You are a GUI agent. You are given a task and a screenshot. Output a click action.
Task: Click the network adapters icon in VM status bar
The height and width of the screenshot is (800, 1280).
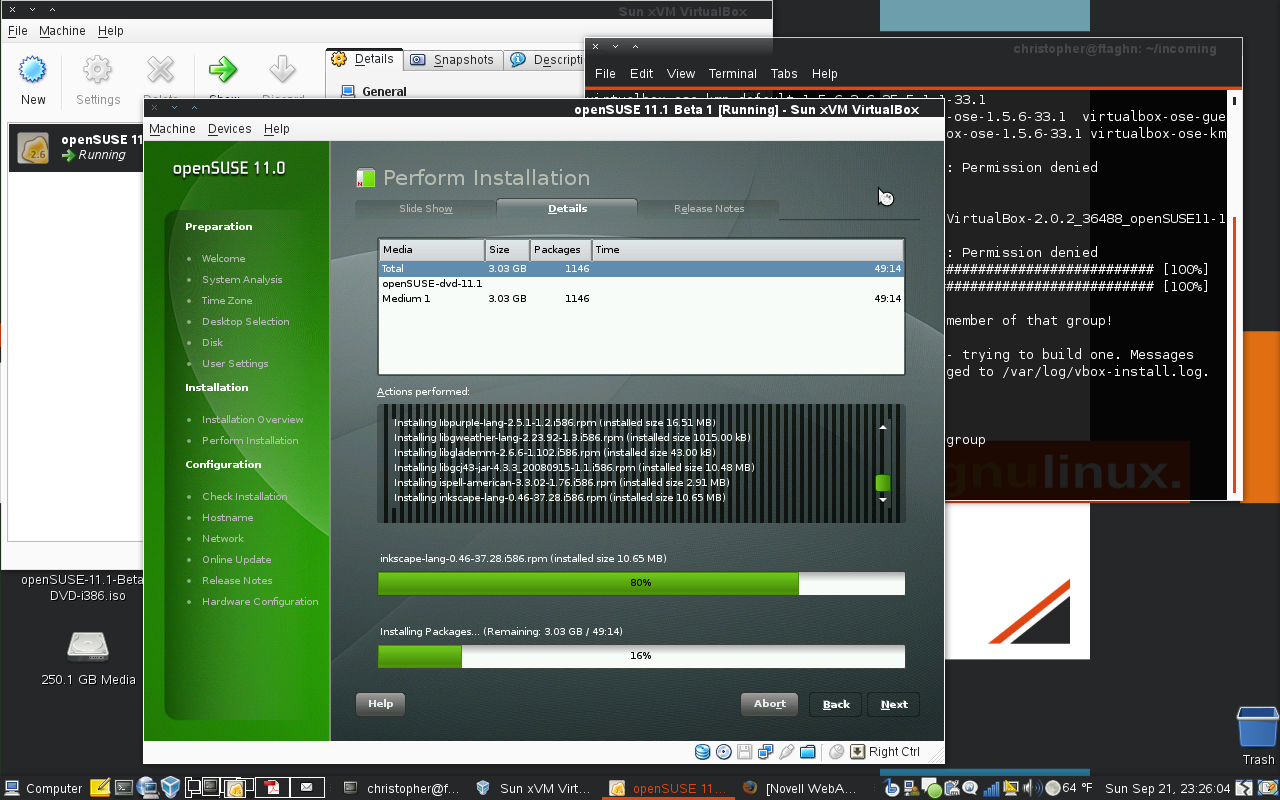pyautogui.click(x=765, y=752)
